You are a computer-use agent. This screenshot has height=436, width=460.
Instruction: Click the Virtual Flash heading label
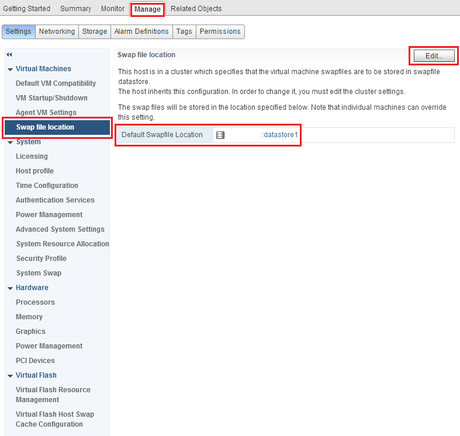coord(36,375)
